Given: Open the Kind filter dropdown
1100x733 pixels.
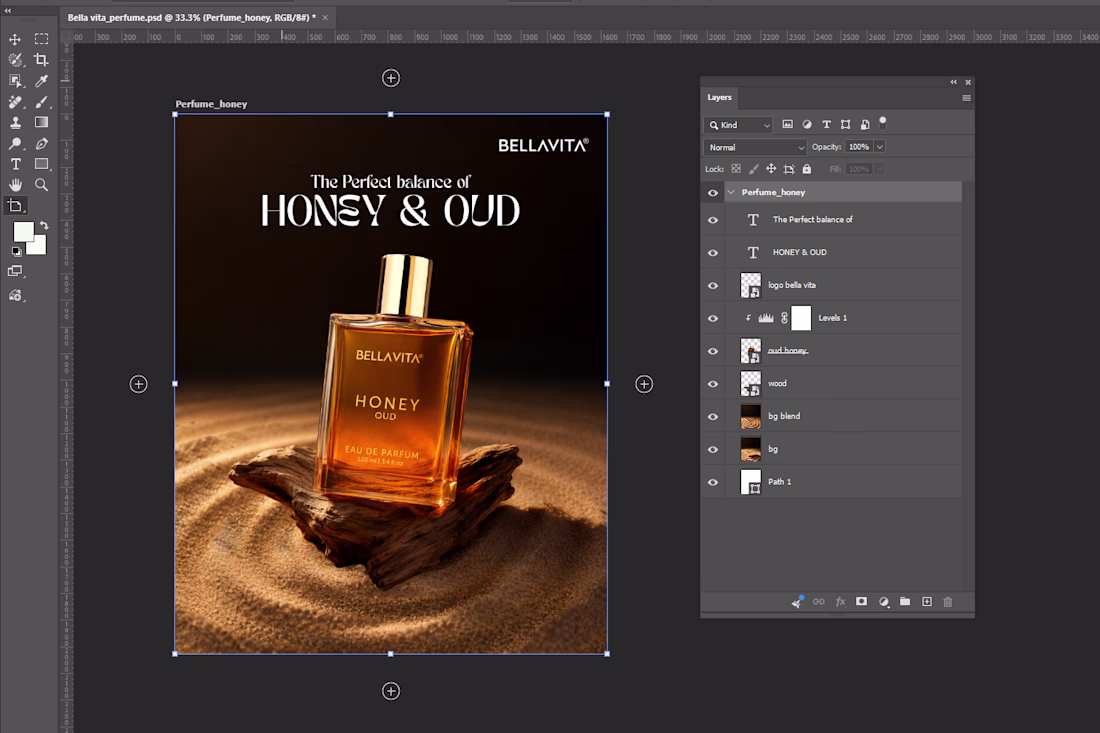Looking at the screenshot, I should click(x=738, y=125).
